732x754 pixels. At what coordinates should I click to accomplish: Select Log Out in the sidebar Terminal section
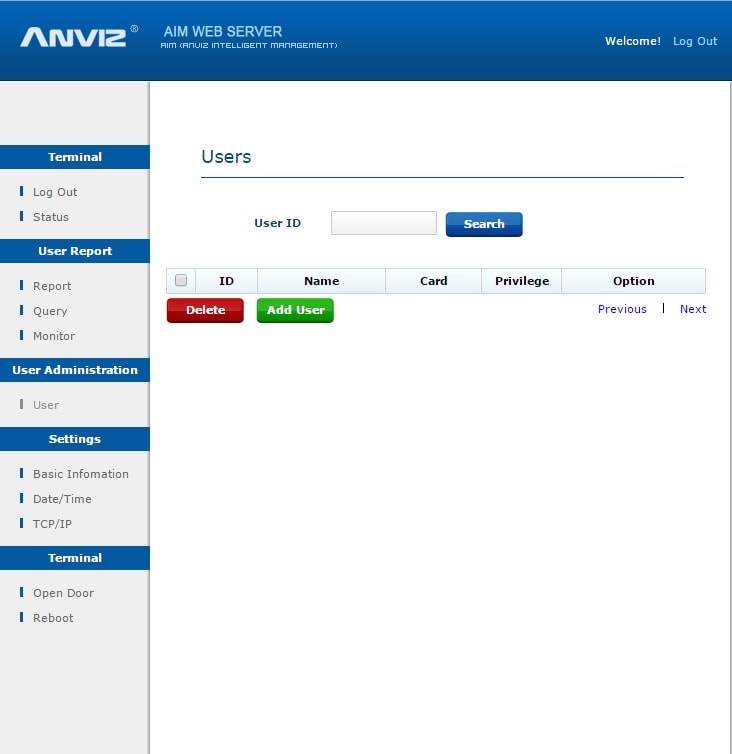[55, 192]
